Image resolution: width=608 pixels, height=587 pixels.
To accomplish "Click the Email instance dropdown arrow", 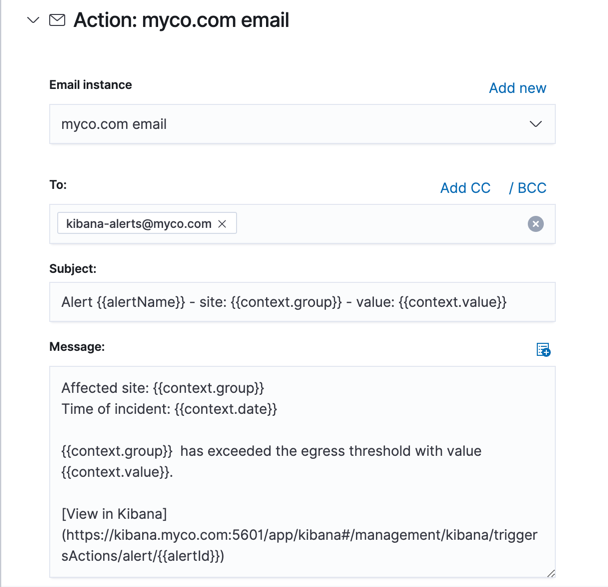I will point(535,124).
